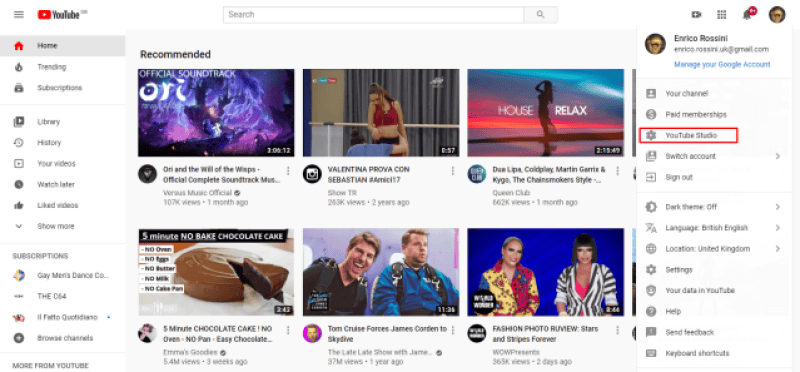Open YouTube Studio from account menu
Viewport: 800px width, 372px height.
[x=714, y=136]
